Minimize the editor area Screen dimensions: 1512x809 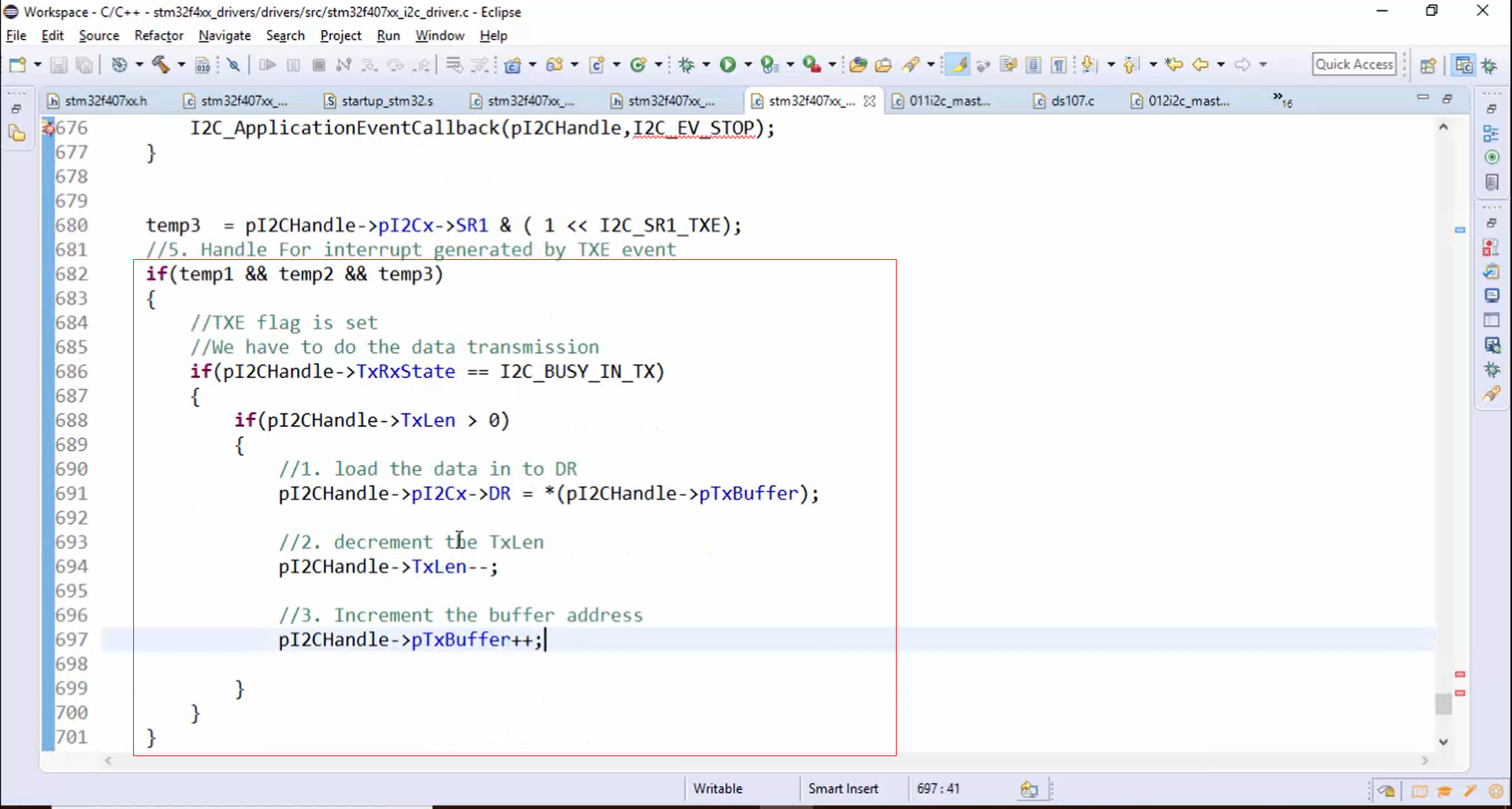(1423, 98)
